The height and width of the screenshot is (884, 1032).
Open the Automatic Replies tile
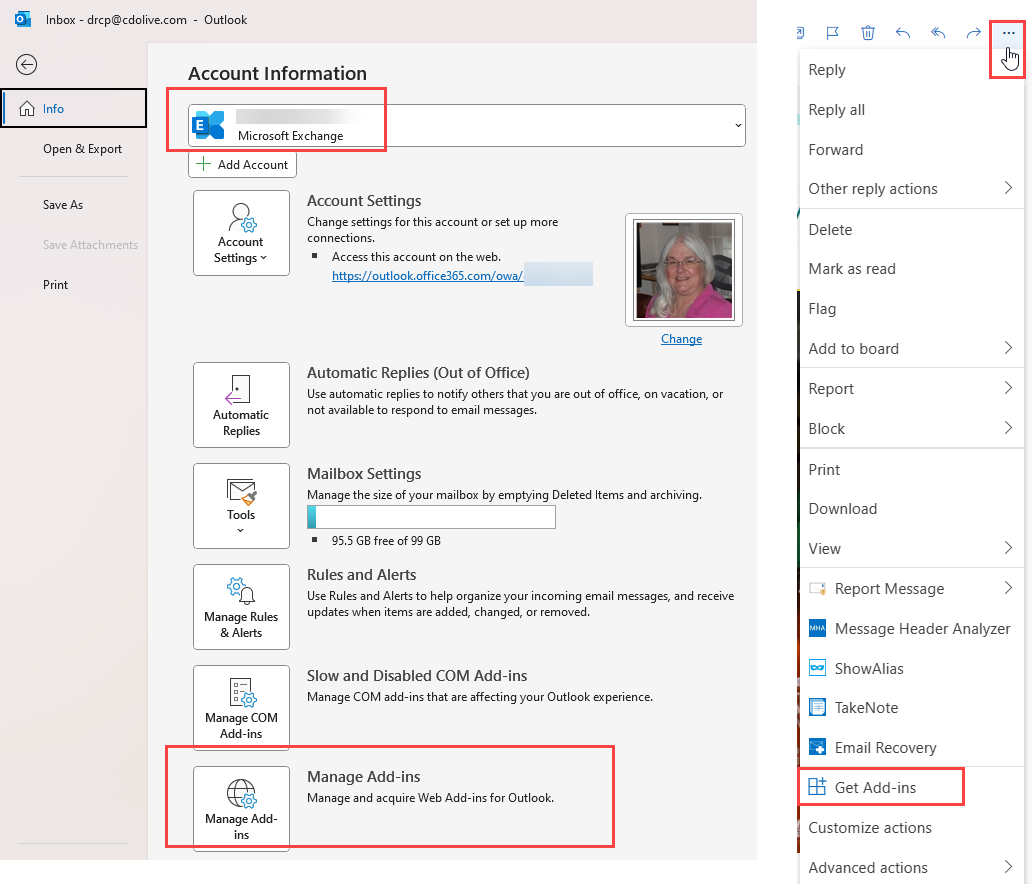[x=242, y=405]
